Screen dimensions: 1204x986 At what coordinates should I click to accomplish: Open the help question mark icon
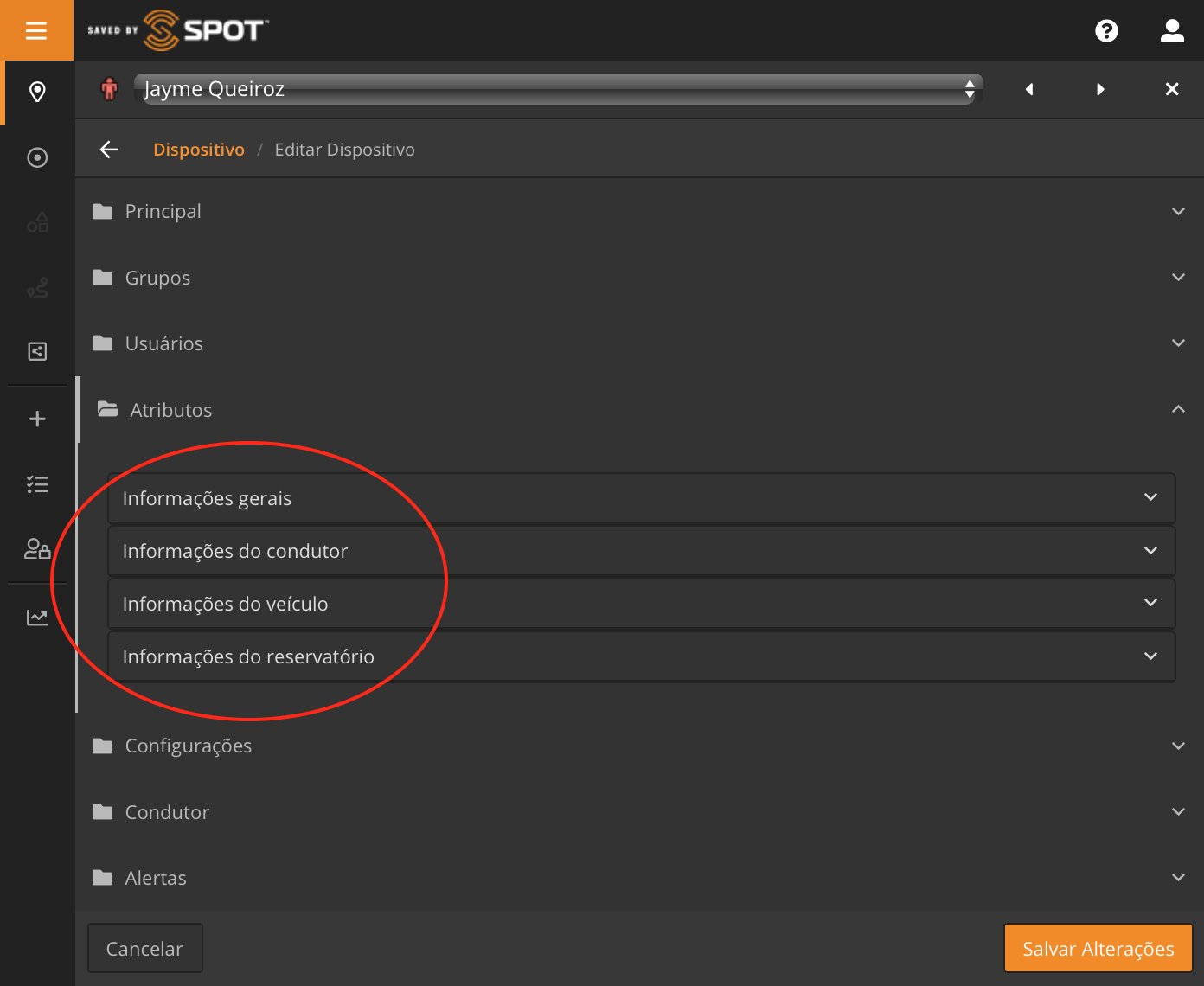coord(1106,31)
